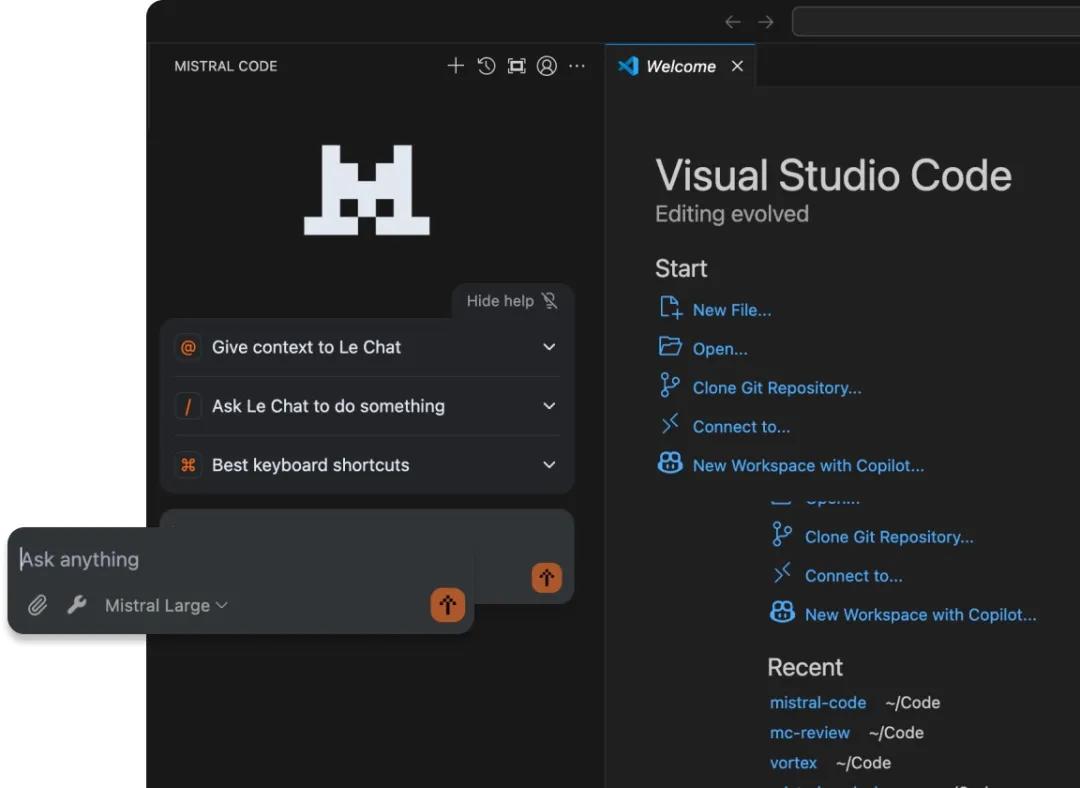Focus the Ask anything input field
Screen dimensions: 1080x788
[240, 559]
